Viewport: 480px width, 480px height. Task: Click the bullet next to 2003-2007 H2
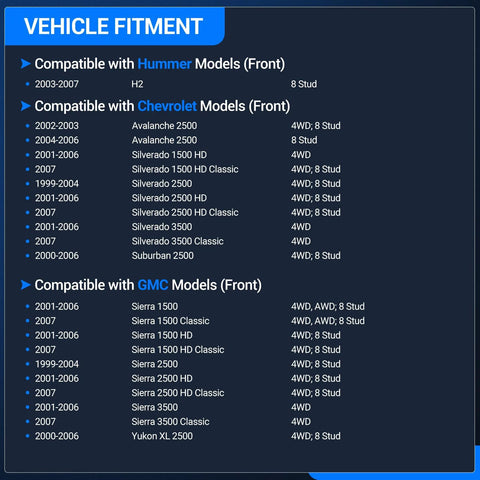coord(28,84)
